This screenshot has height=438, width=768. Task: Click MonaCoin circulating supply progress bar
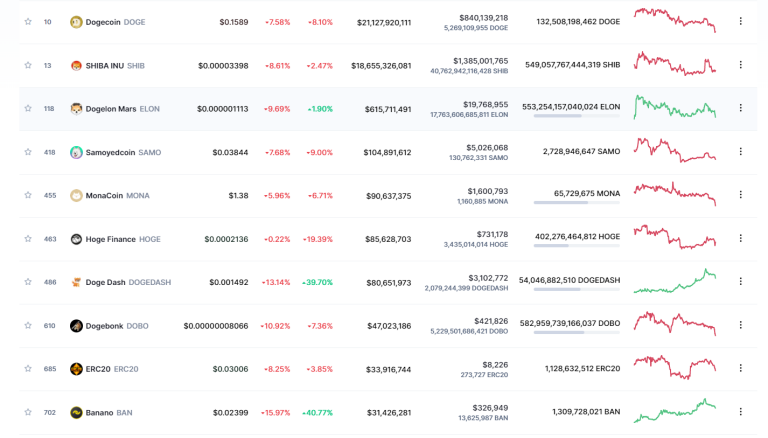click(576, 202)
